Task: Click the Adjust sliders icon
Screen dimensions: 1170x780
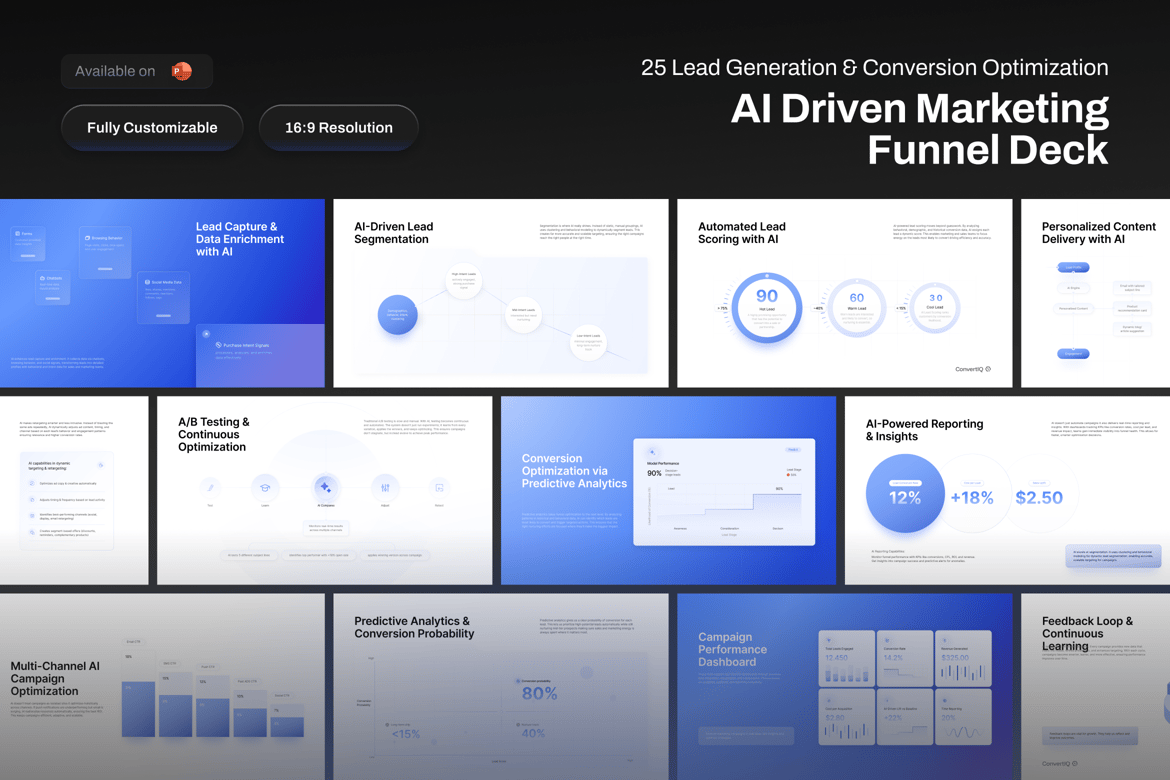Action: coord(385,487)
